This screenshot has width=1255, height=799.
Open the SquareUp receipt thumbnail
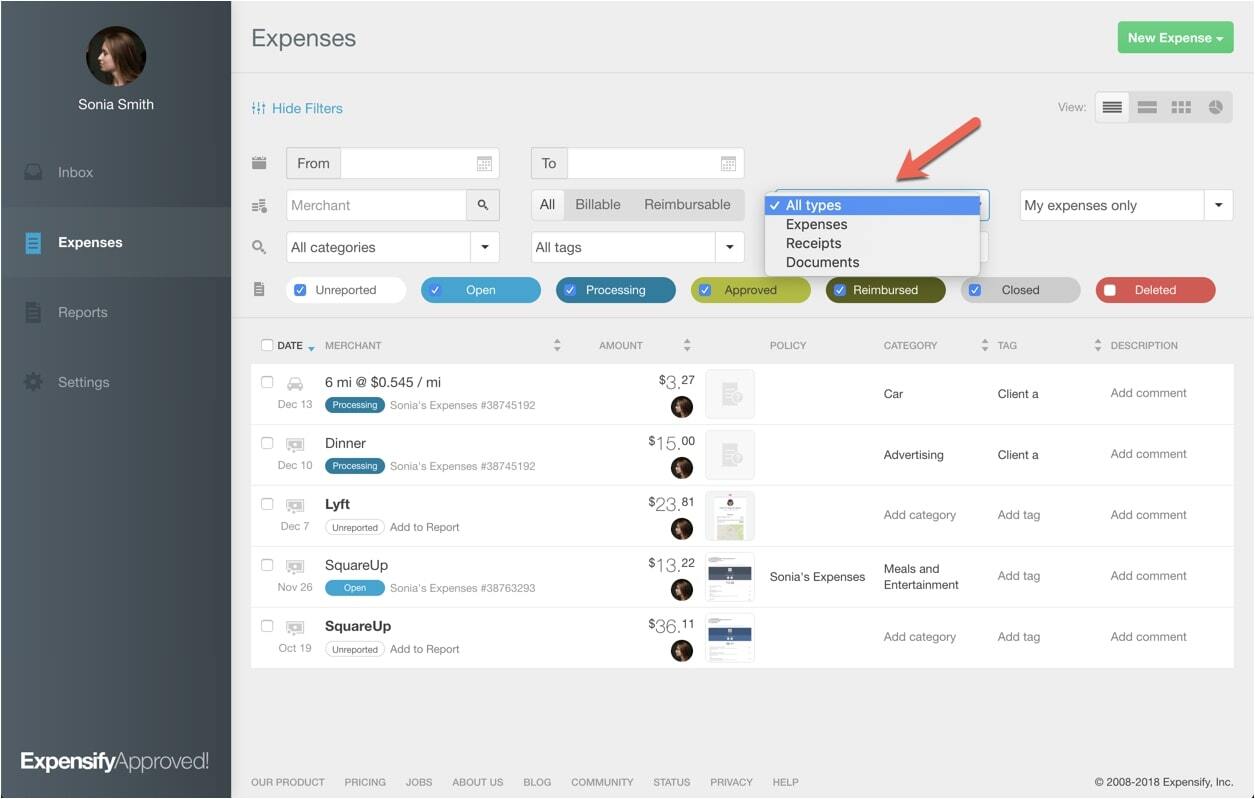[730, 577]
